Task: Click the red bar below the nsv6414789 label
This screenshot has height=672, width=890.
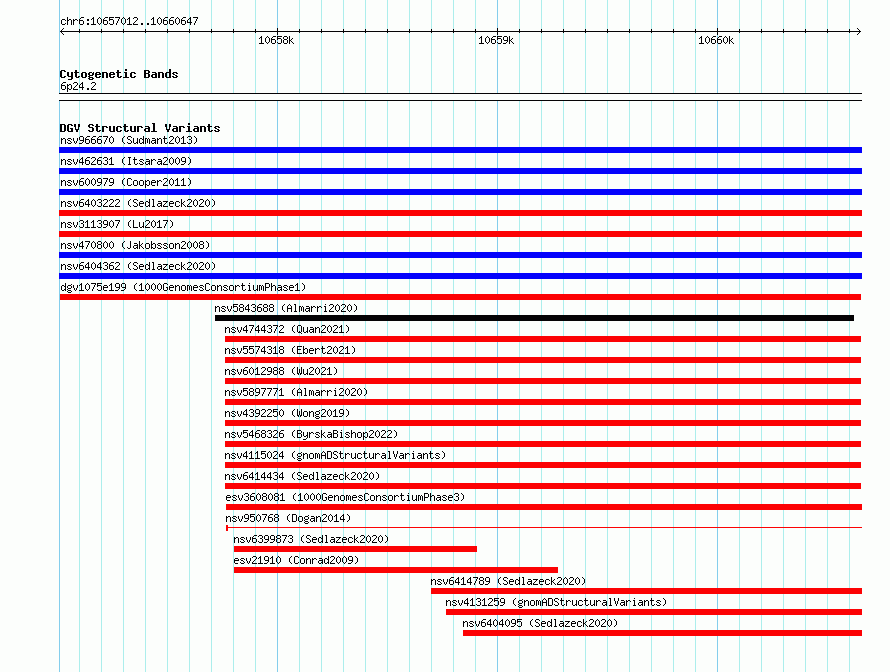Action: [x=646, y=591]
